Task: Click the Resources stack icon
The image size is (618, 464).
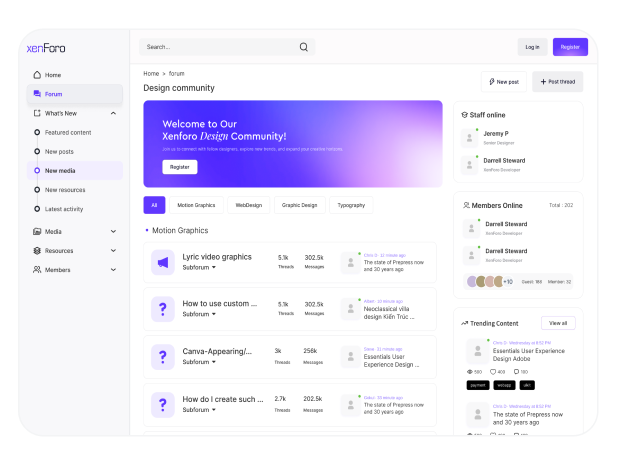Action: [37, 251]
